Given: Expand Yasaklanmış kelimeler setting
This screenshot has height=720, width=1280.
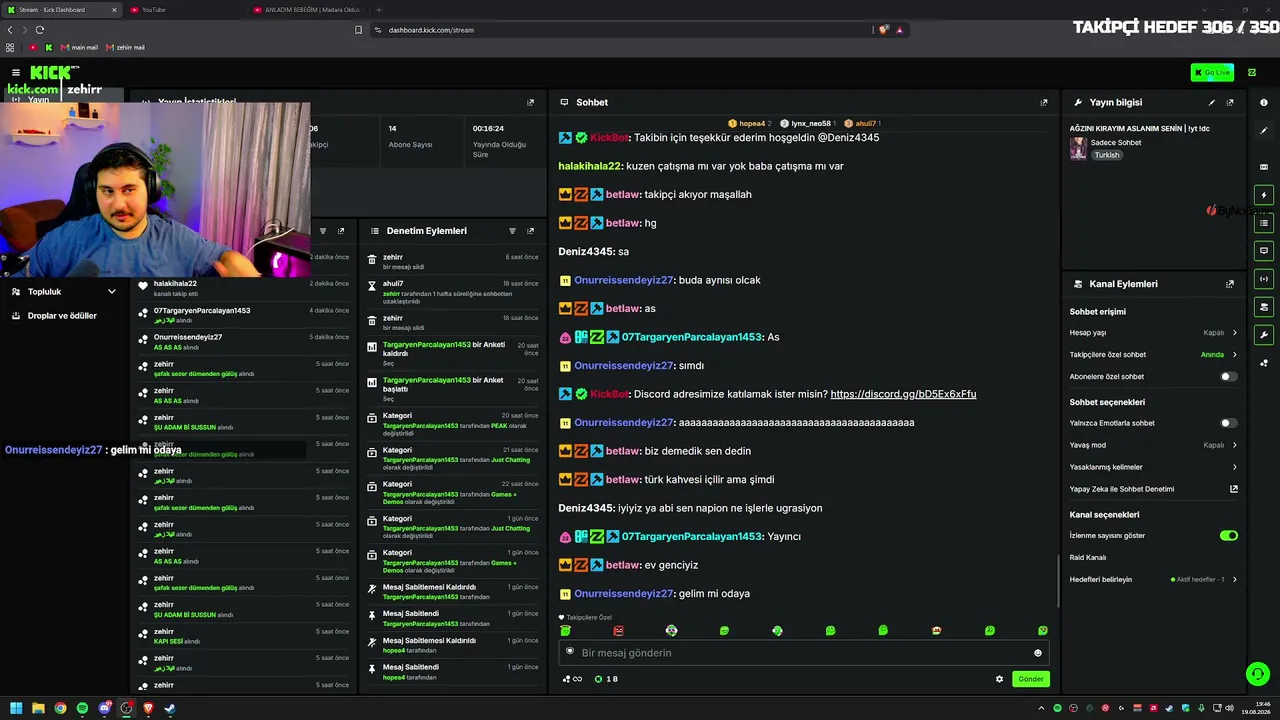Looking at the screenshot, I should click(1153, 467).
